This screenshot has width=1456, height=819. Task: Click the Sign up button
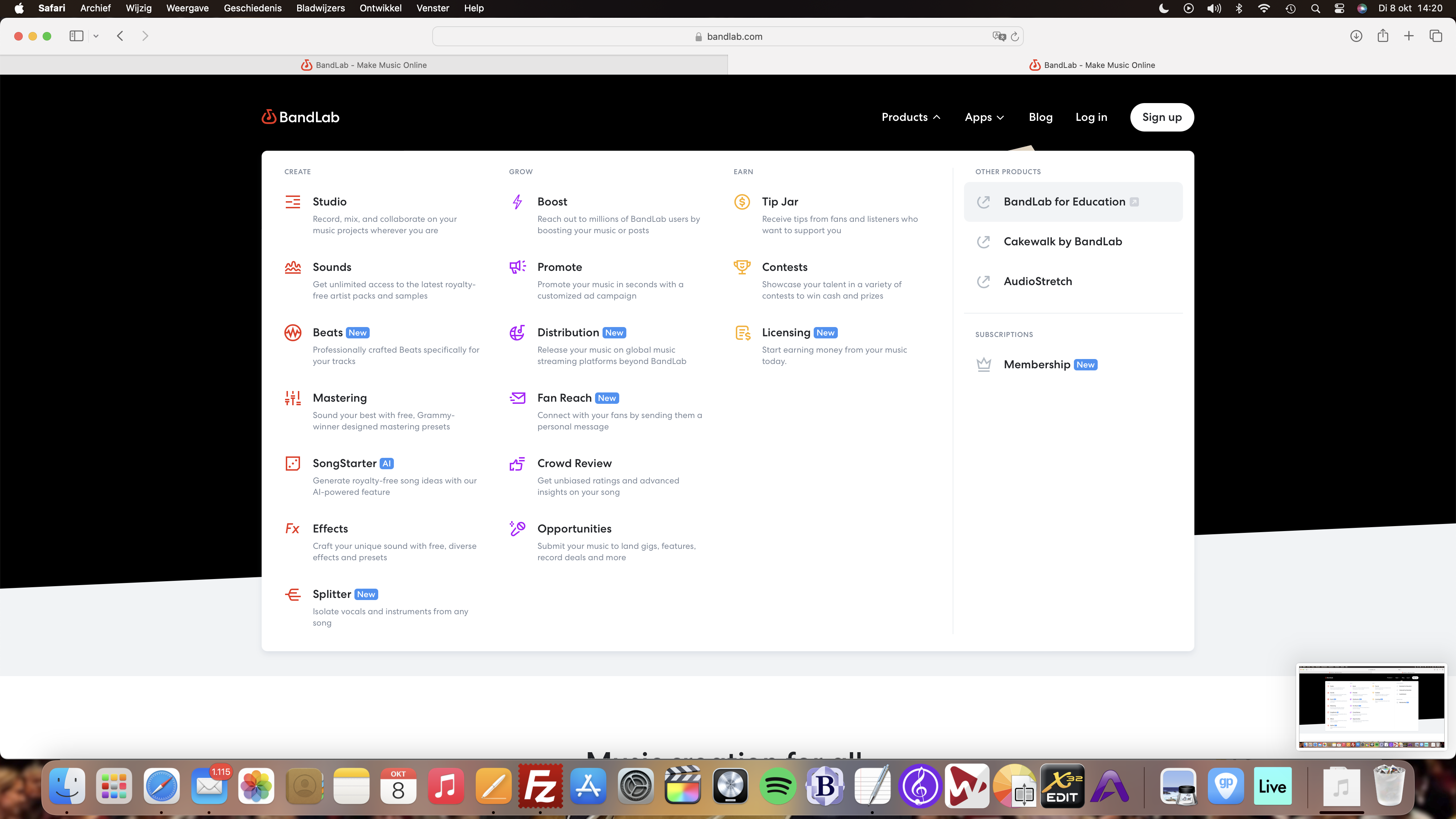[1162, 117]
